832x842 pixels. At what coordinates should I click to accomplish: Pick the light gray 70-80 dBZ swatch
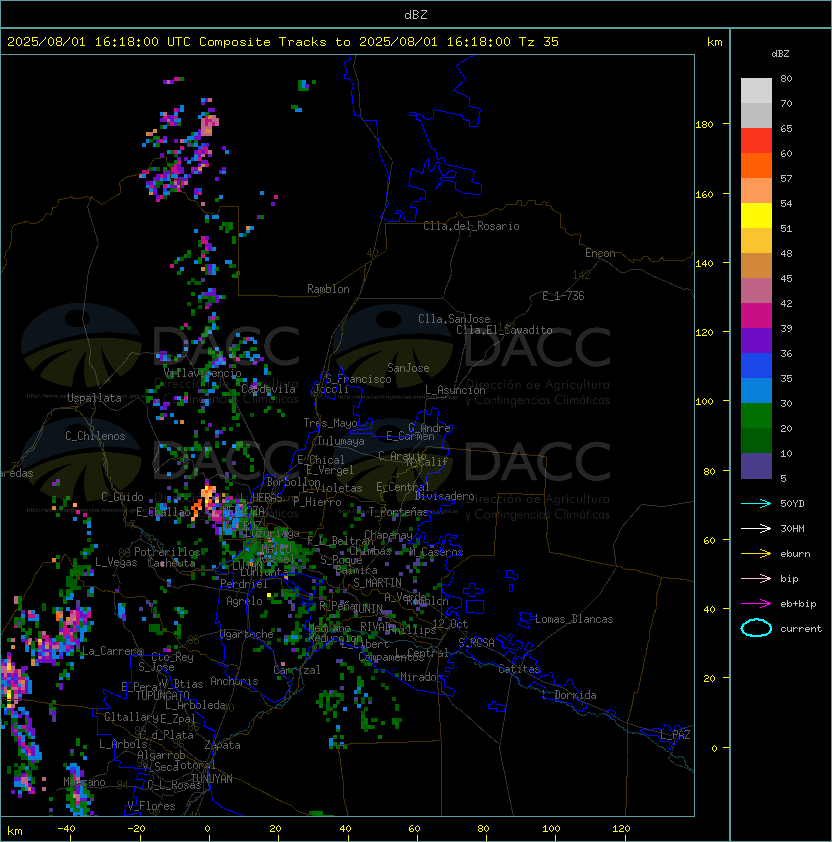(x=756, y=90)
